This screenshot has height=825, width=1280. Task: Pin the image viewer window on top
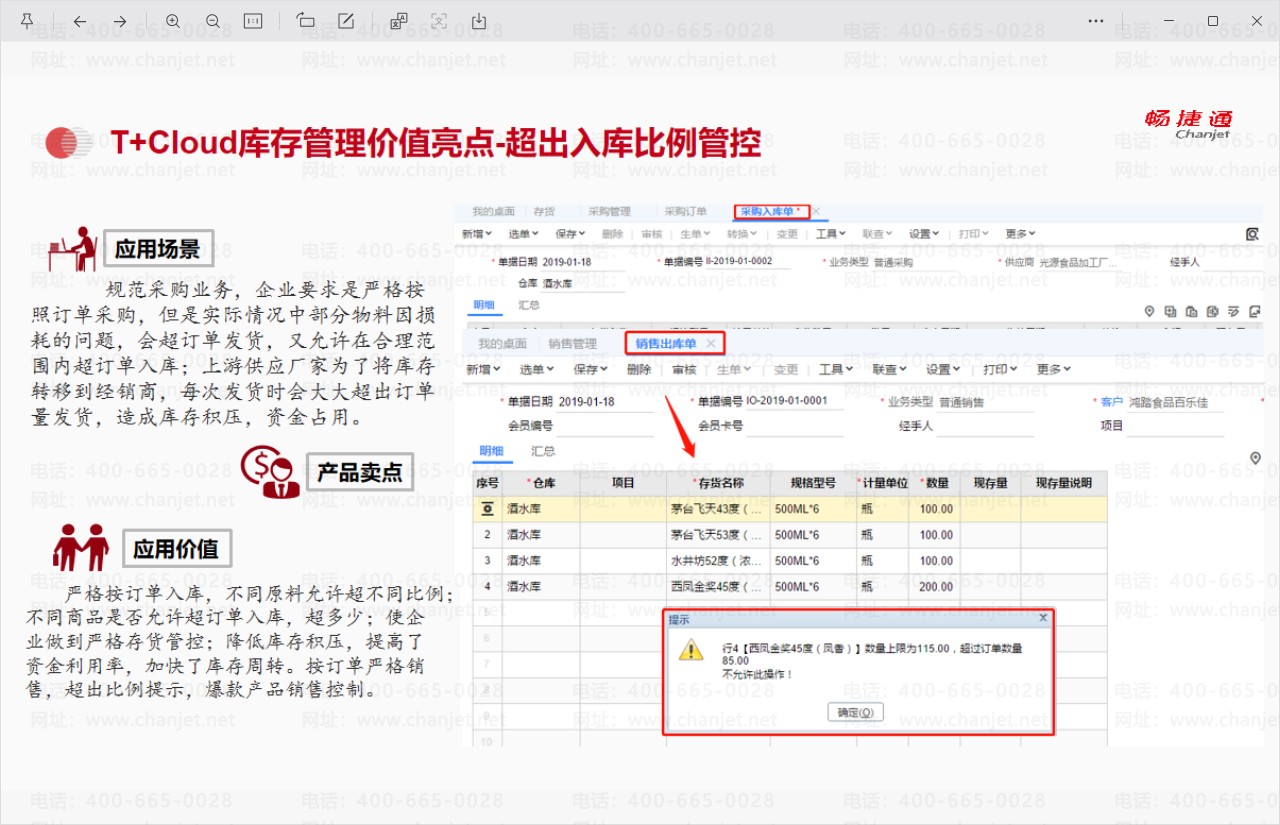point(26,21)
